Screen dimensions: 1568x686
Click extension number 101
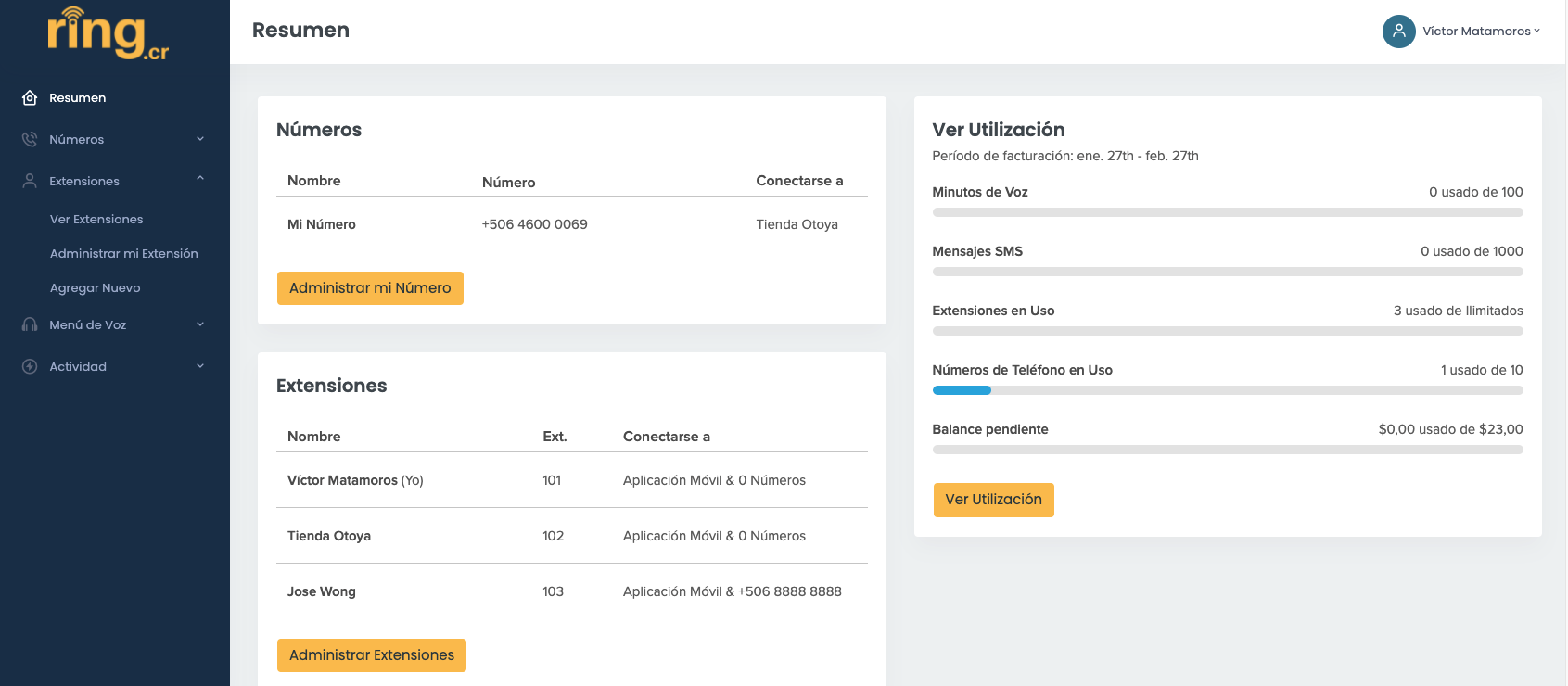coord(552,480)
